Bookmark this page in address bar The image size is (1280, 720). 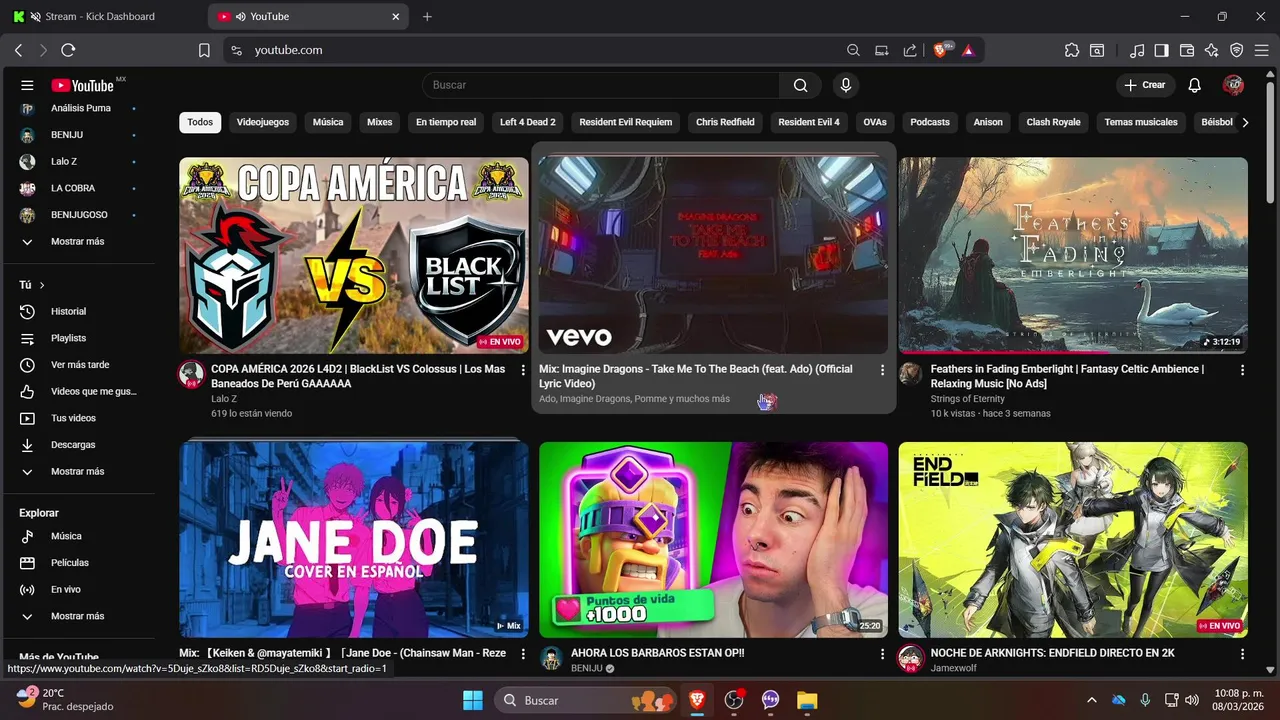click(x=204, y=50)
